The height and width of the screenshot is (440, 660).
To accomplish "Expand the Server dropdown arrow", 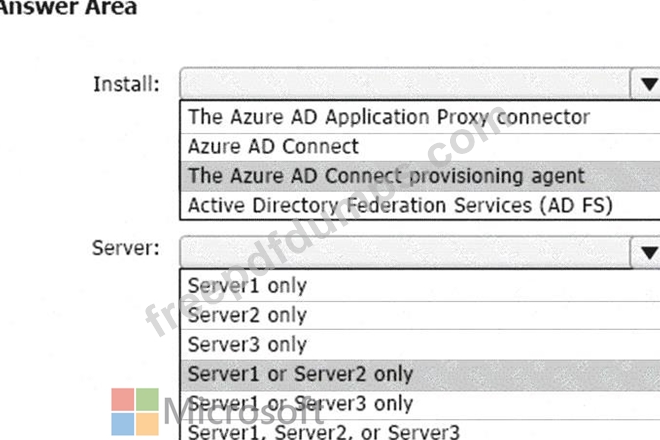I will pos(646,251).
